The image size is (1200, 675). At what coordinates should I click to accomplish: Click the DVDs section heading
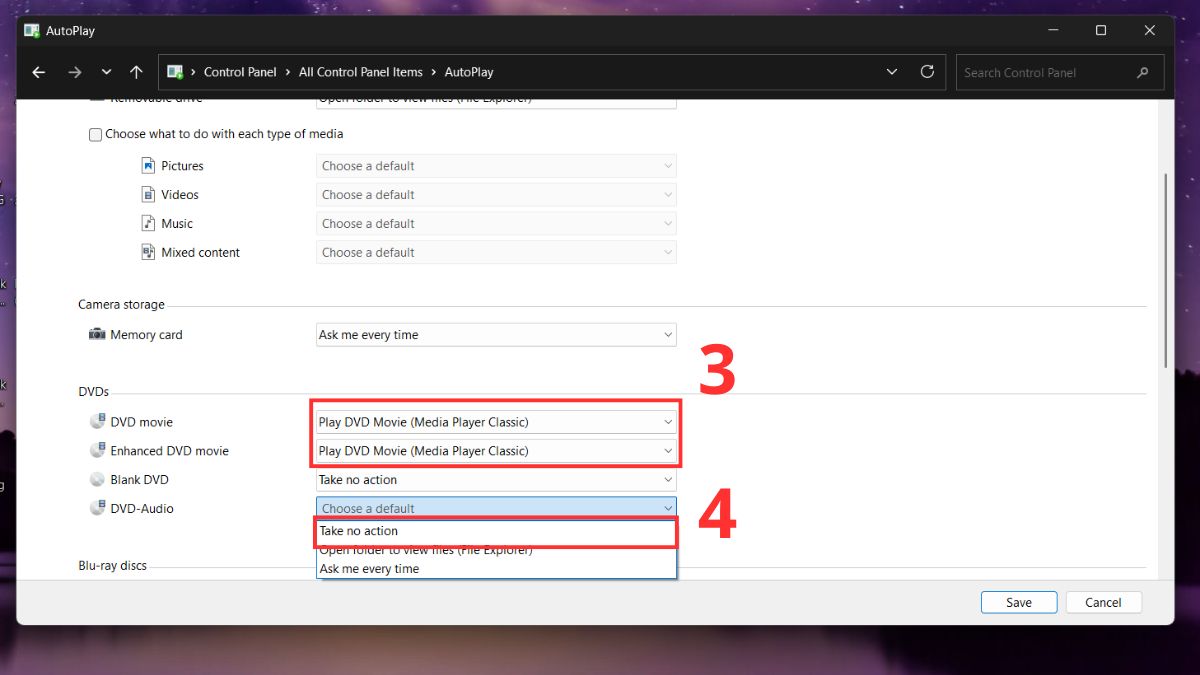click(x=93, y=392)
